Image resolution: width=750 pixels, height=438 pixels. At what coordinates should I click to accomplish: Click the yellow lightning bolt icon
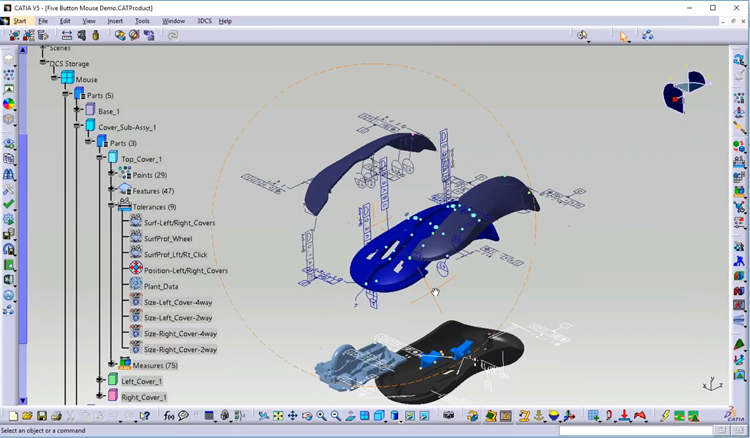click(x=665, y=416)
